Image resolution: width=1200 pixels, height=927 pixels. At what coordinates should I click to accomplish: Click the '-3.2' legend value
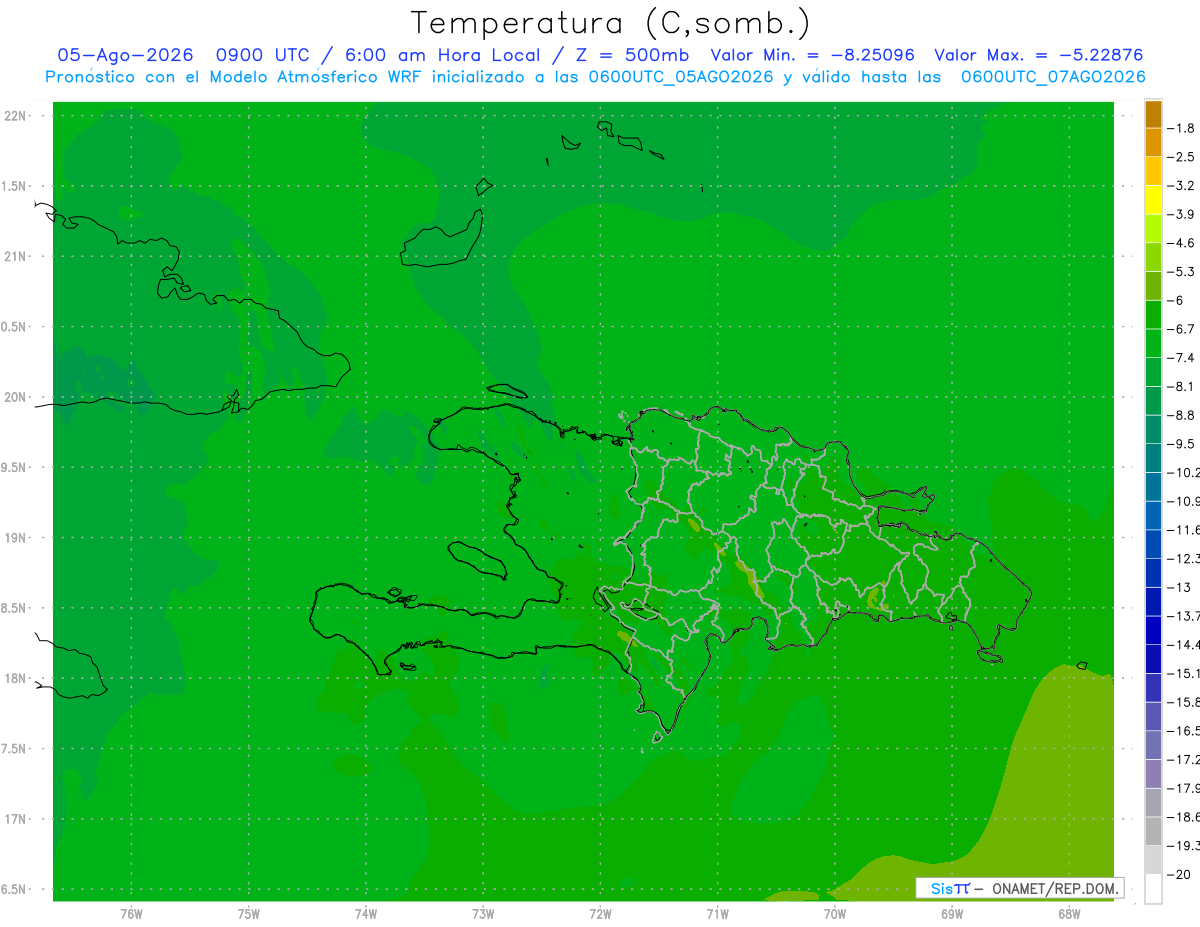coord(1182,185)
